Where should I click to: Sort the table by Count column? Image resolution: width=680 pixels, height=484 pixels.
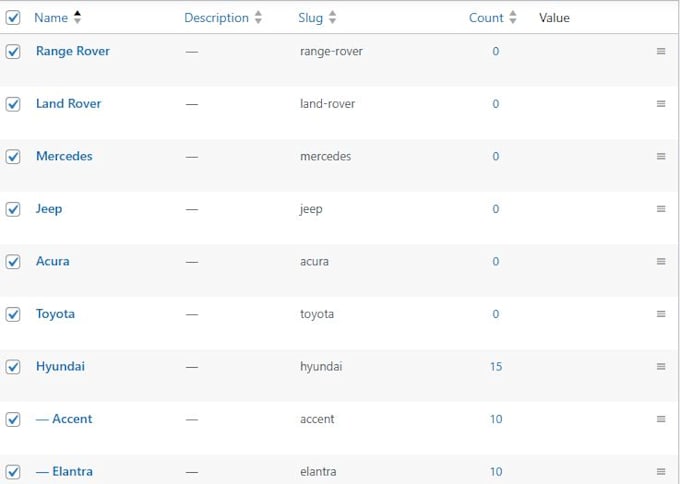click(x=486, y=18)
